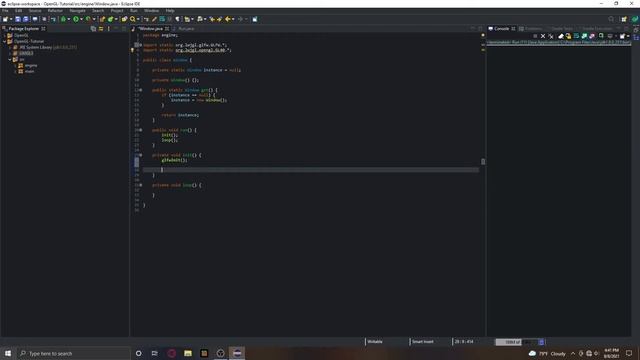This screenshot has height=360, width=640.
Task: Expand the JRE System Library node
Action: point(10,47)
